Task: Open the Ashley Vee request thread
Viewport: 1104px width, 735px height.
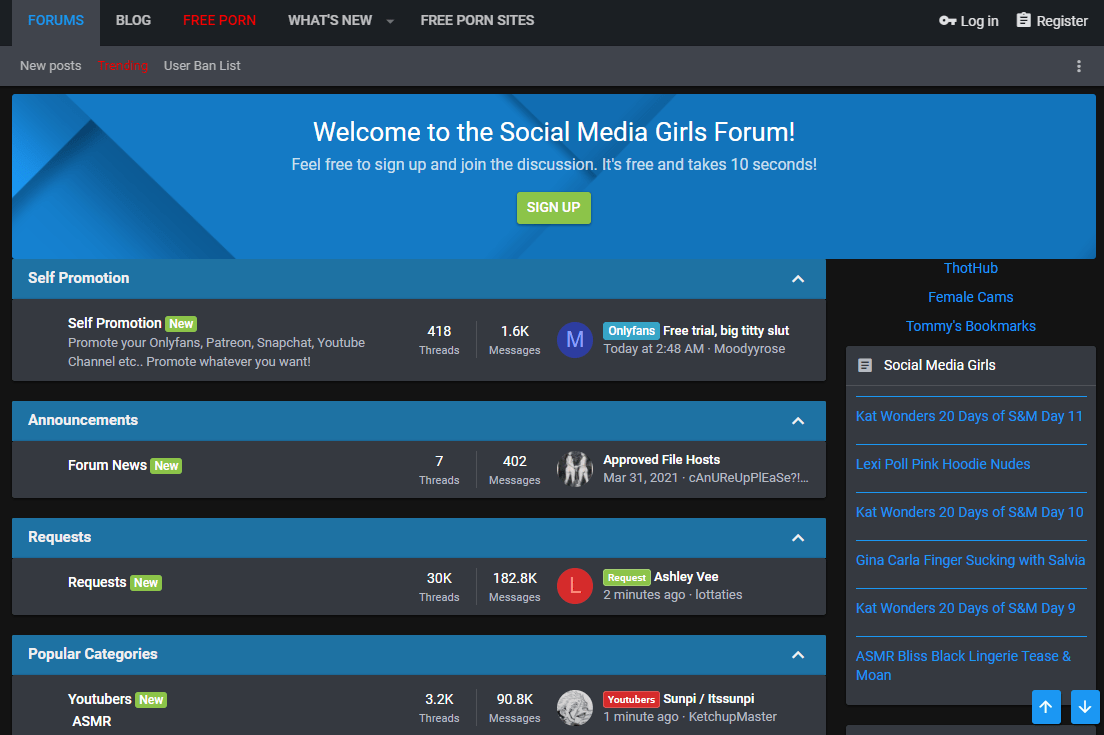Action: [686, 577]
